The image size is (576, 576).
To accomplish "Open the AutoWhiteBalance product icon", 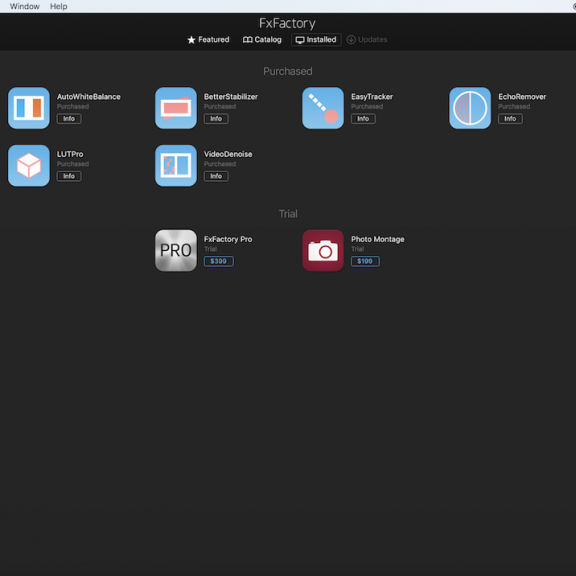I will tap(29, 108).
